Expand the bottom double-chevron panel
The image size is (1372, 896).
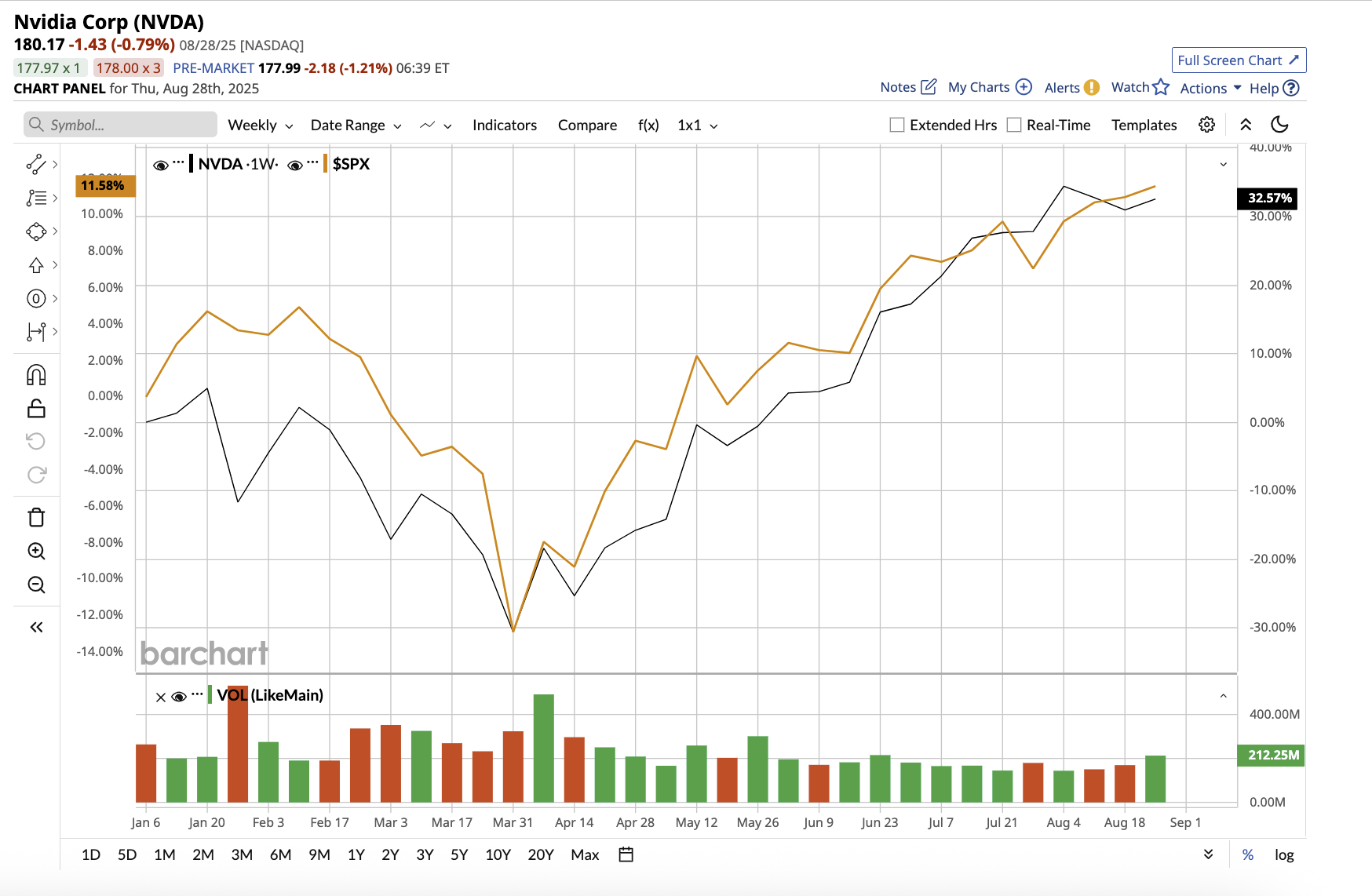coord(1208,854)
